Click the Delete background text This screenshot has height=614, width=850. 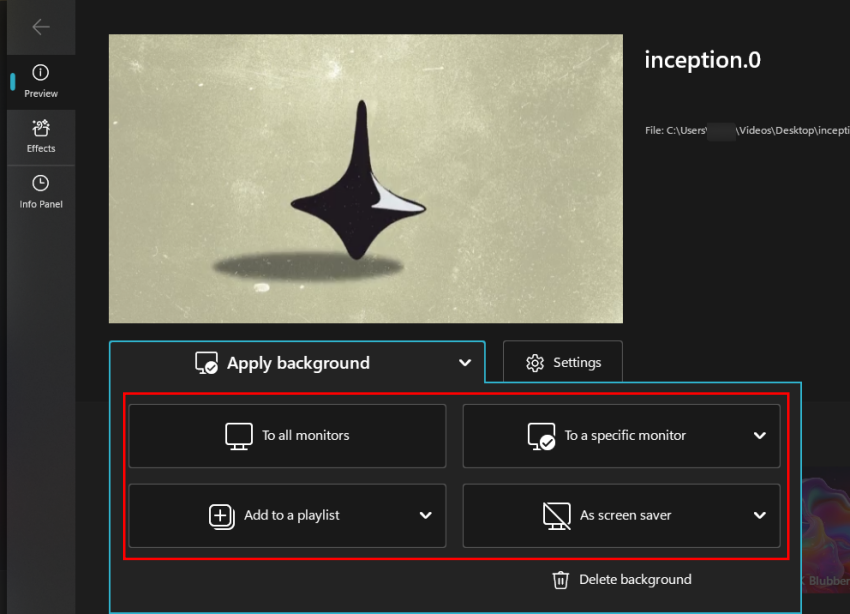635,580
